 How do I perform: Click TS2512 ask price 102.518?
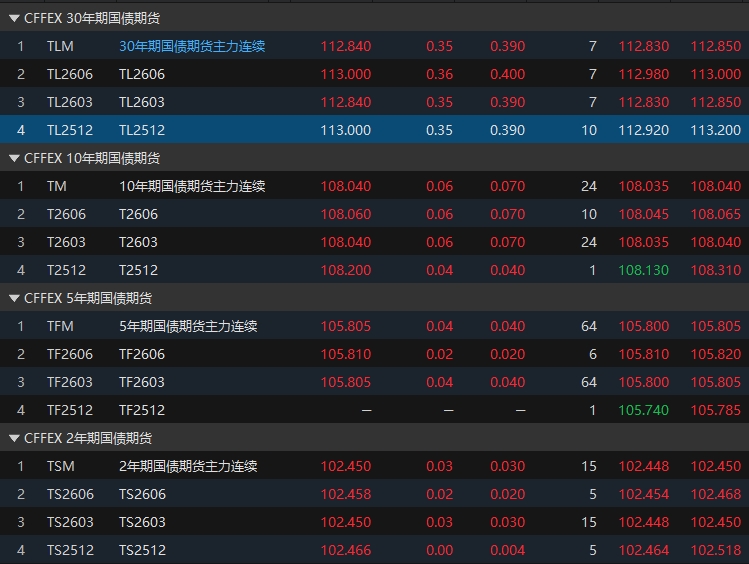pos(716,550)
